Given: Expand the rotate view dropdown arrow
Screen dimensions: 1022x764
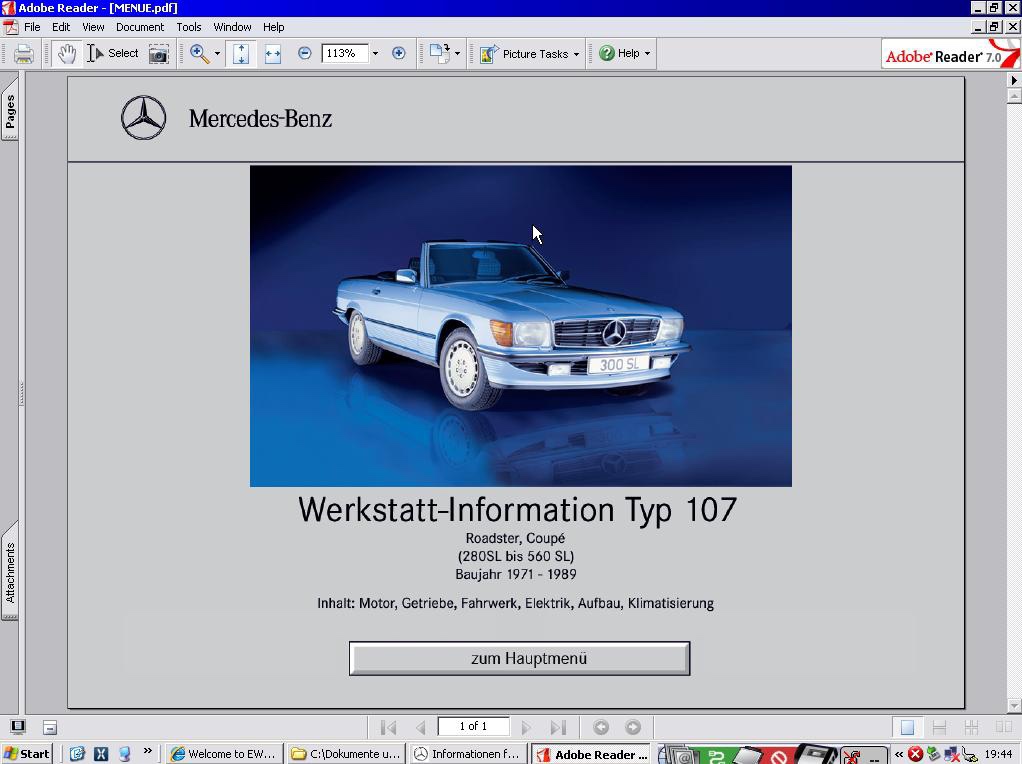Looking at the screenshot, I should pos(458,53).
